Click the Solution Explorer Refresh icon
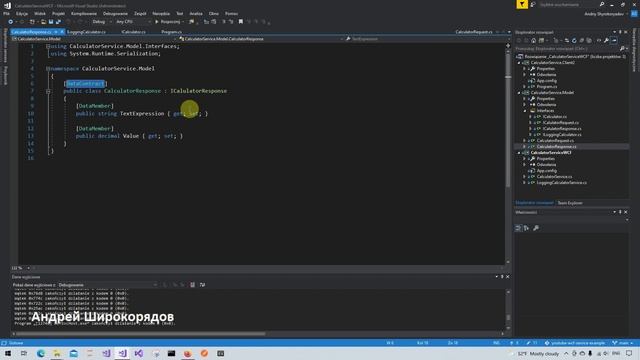 pyautogui.click(x=574, y=41)
